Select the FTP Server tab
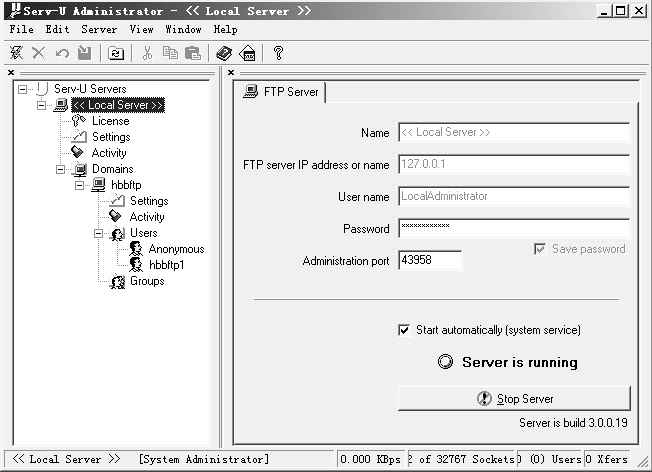This screenshot has width=652, height=472. [x=282, y=92]
